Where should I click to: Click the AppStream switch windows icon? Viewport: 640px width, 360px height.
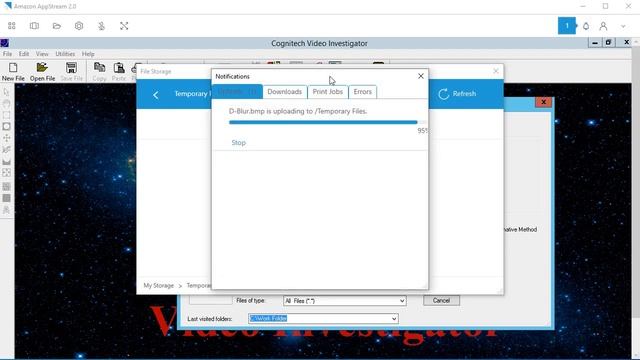34,26
